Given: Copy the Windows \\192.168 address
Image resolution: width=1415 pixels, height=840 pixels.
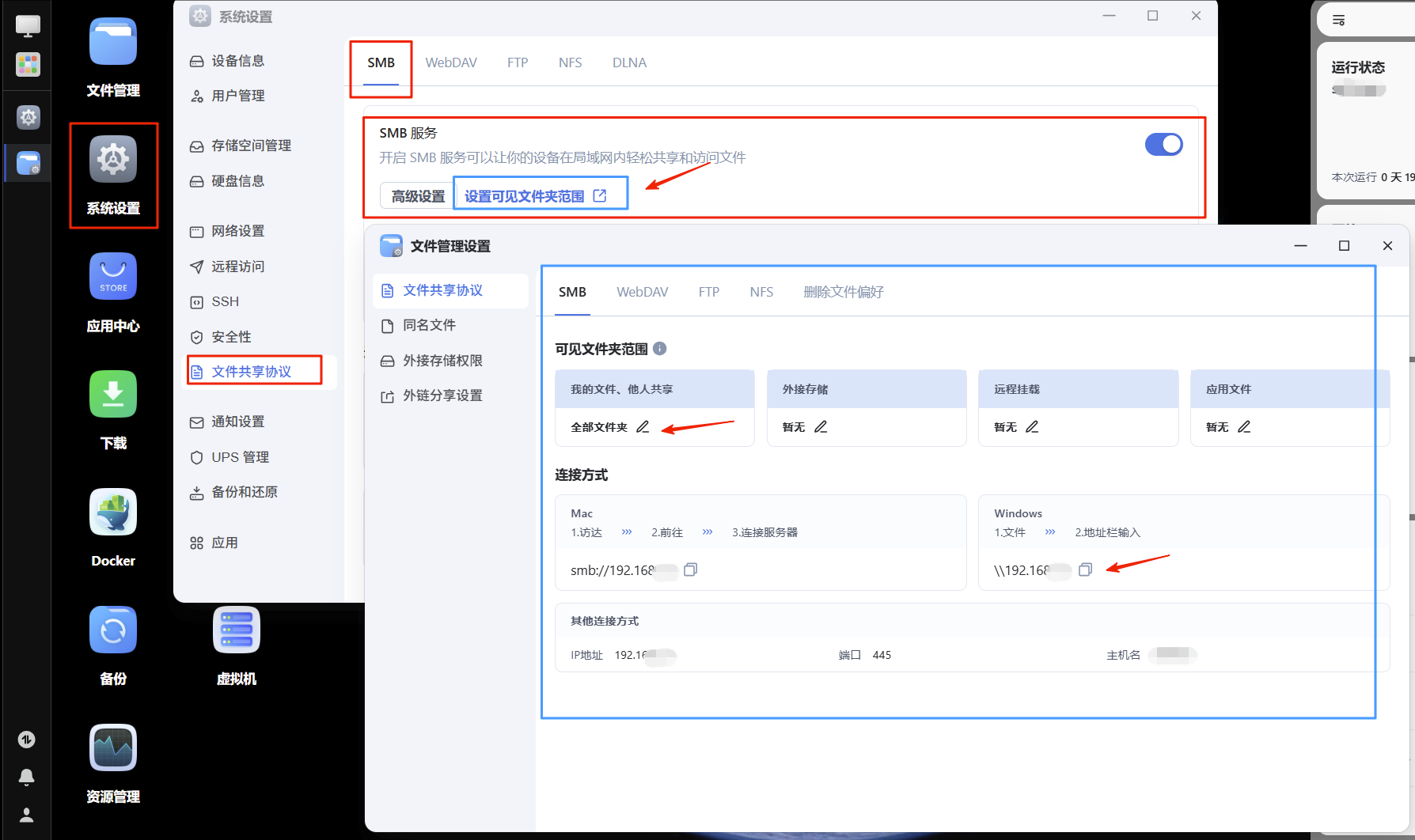Looking at the screenshot, I should pos(1085,569).
